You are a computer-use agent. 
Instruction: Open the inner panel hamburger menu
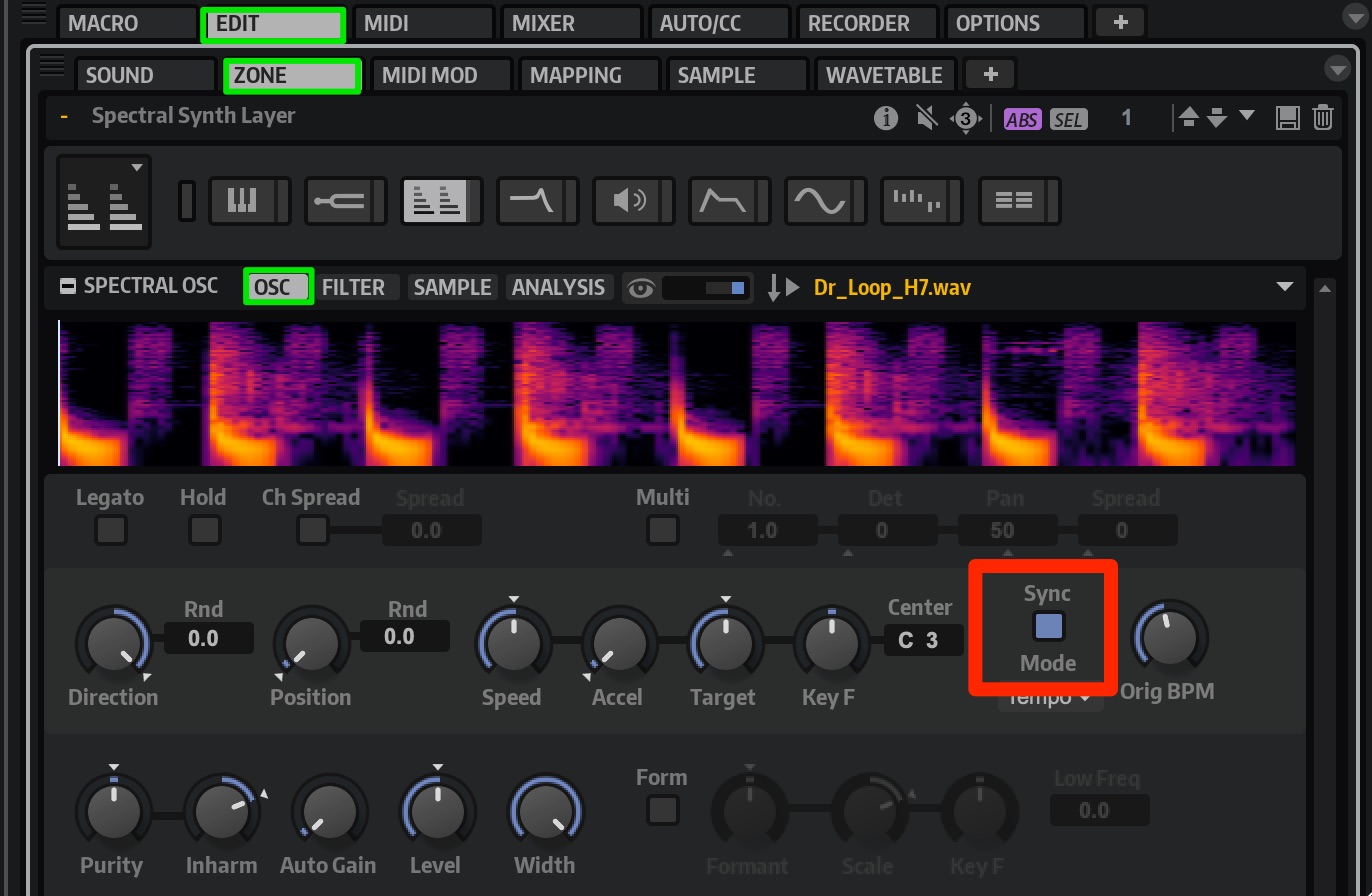[51, 66]
